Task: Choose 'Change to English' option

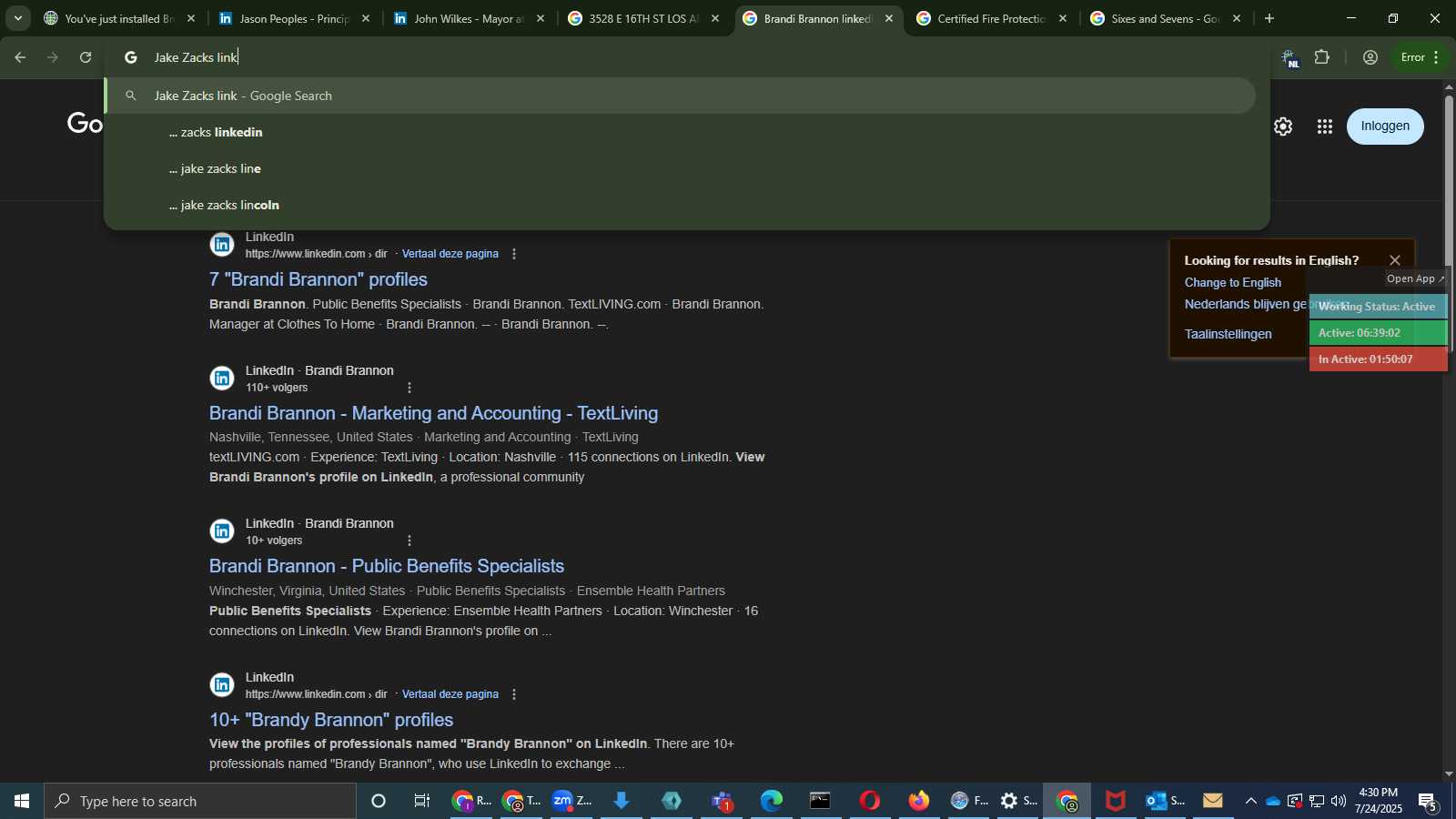Action: pyautogui.click(x=1233, y=283)
